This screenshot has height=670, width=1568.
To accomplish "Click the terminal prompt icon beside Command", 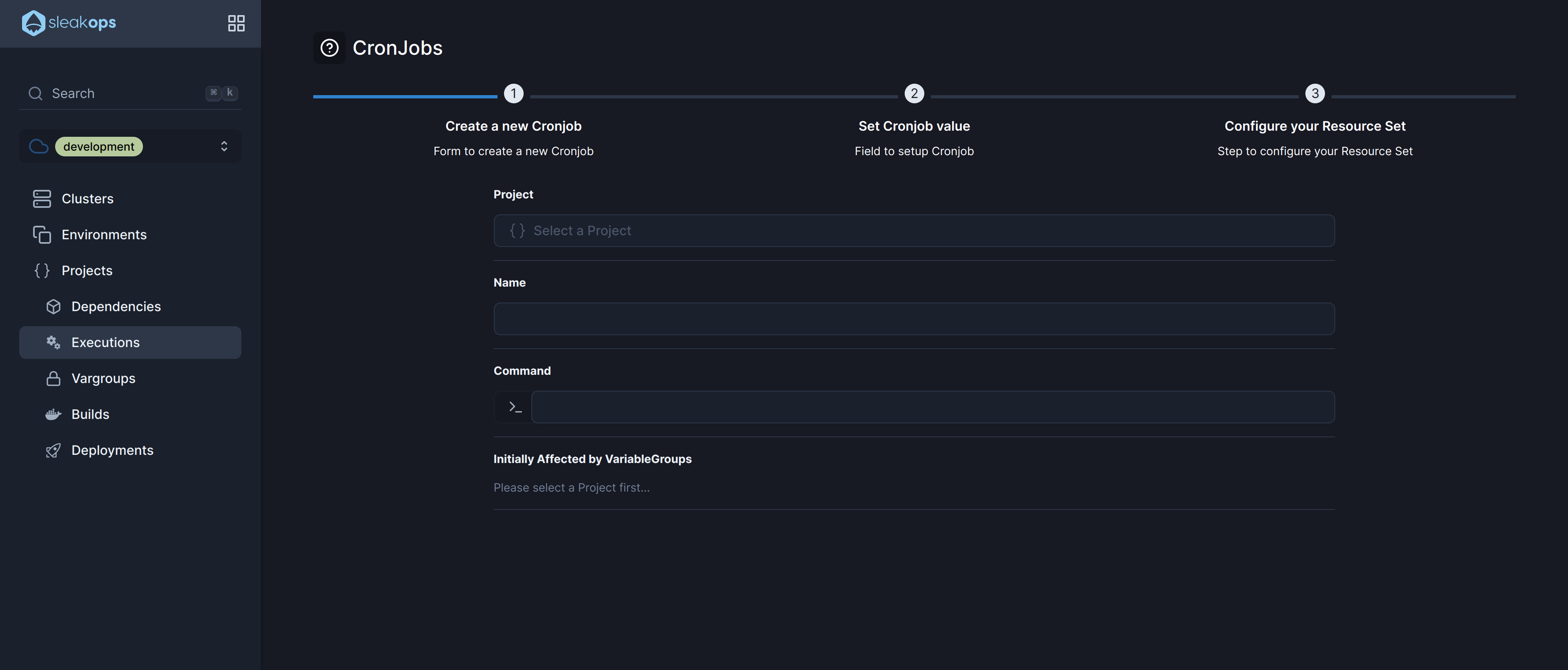I will (515, 407).
